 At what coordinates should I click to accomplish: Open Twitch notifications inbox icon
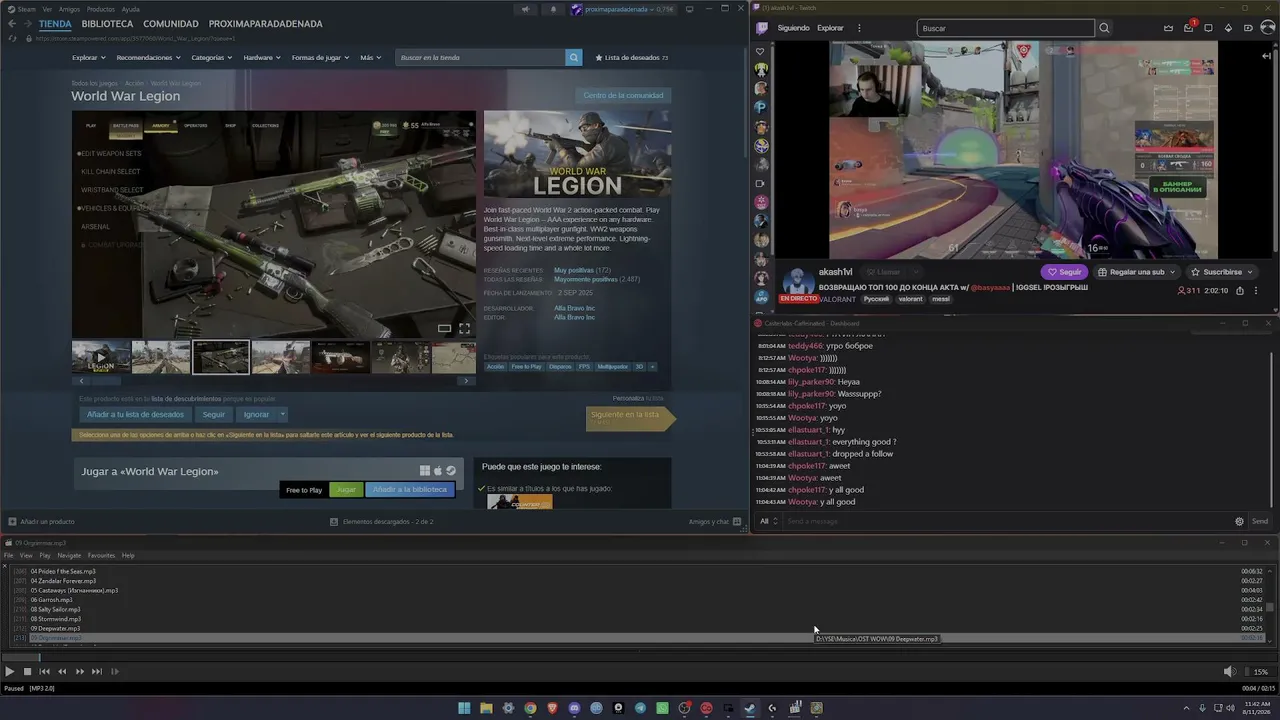(x=1188, y=28)
